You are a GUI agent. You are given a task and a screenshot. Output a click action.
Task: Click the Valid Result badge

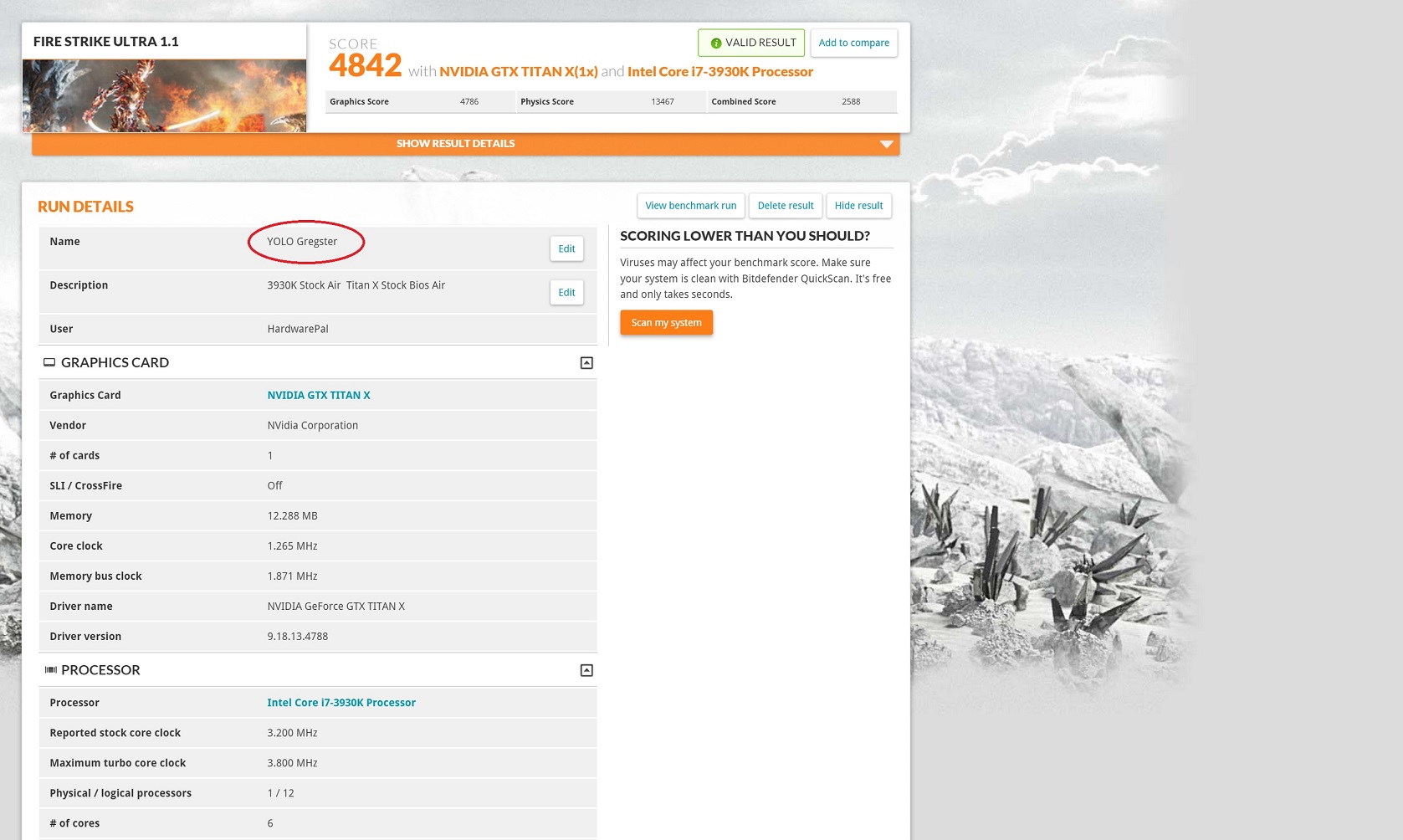(751, 43)
